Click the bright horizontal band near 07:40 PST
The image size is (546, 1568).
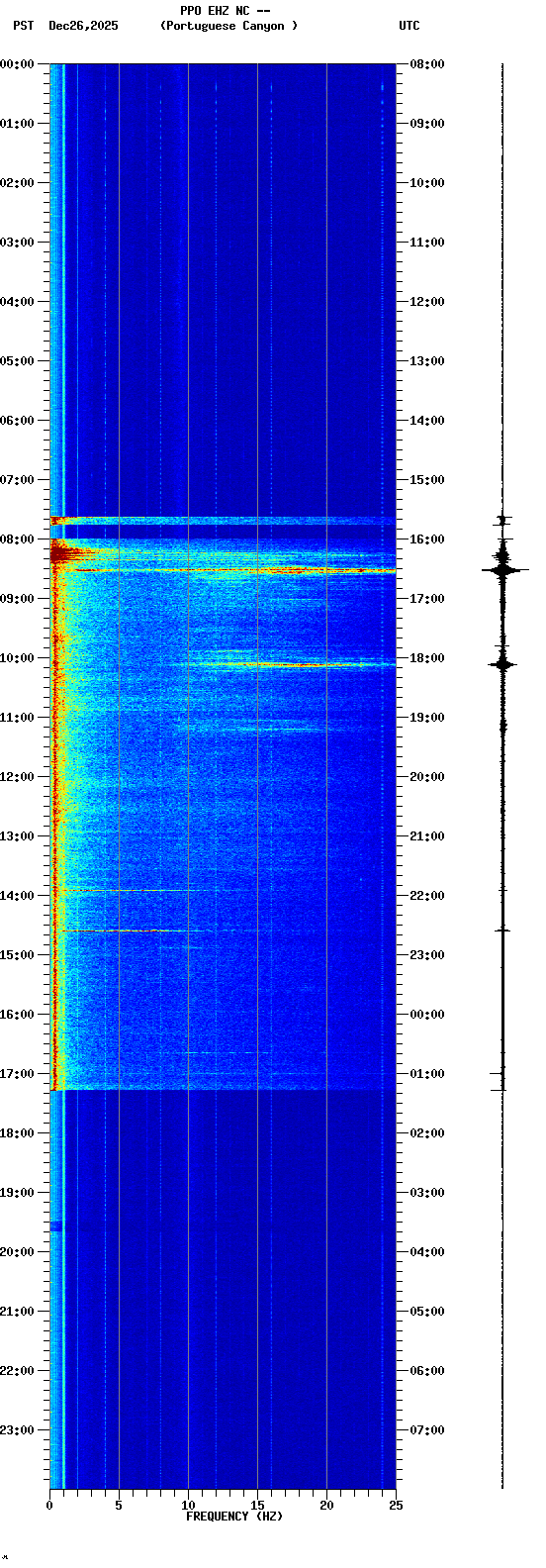(x=223, y=520)
